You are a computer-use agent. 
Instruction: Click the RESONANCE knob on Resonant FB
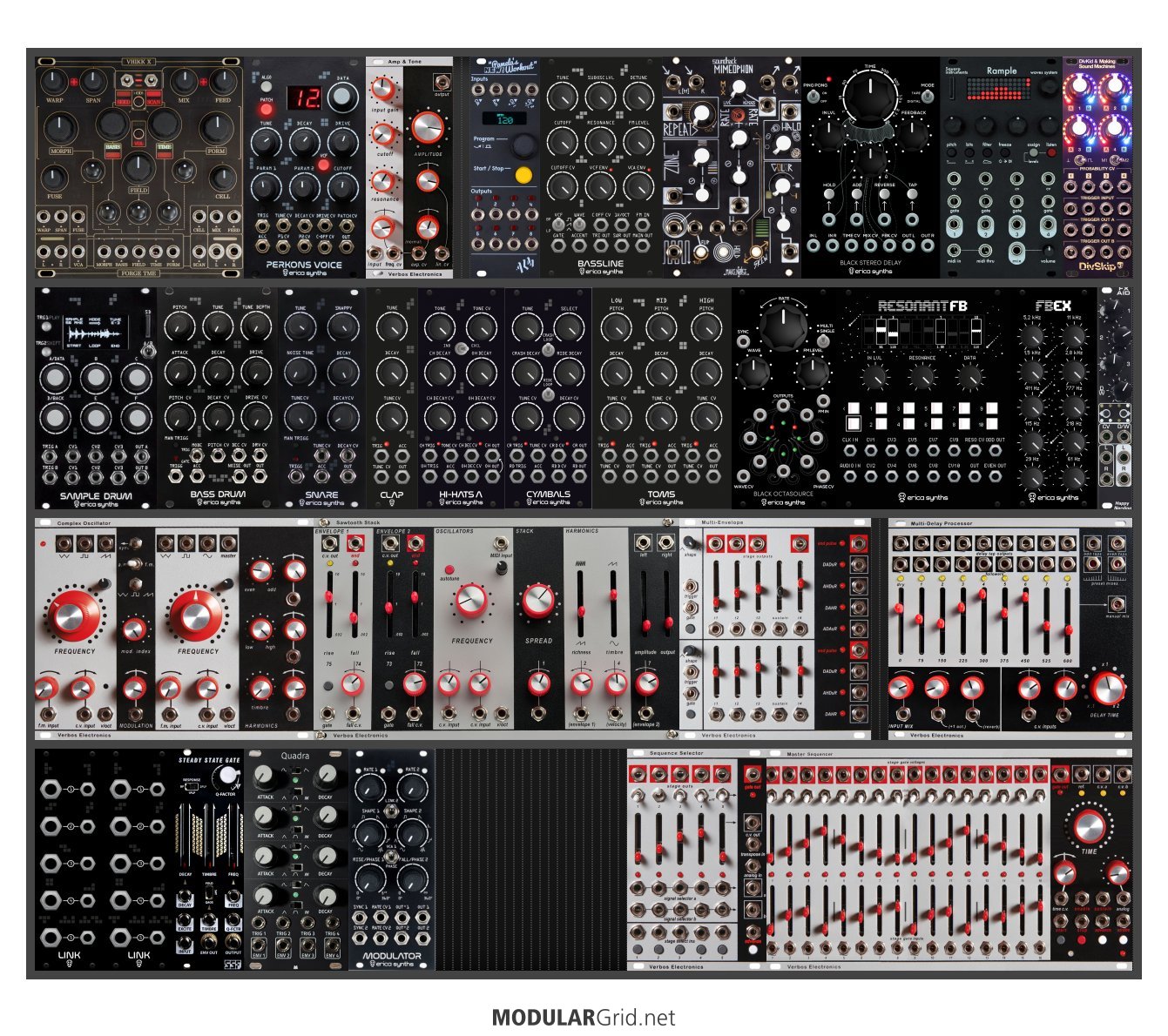point(922,377)
